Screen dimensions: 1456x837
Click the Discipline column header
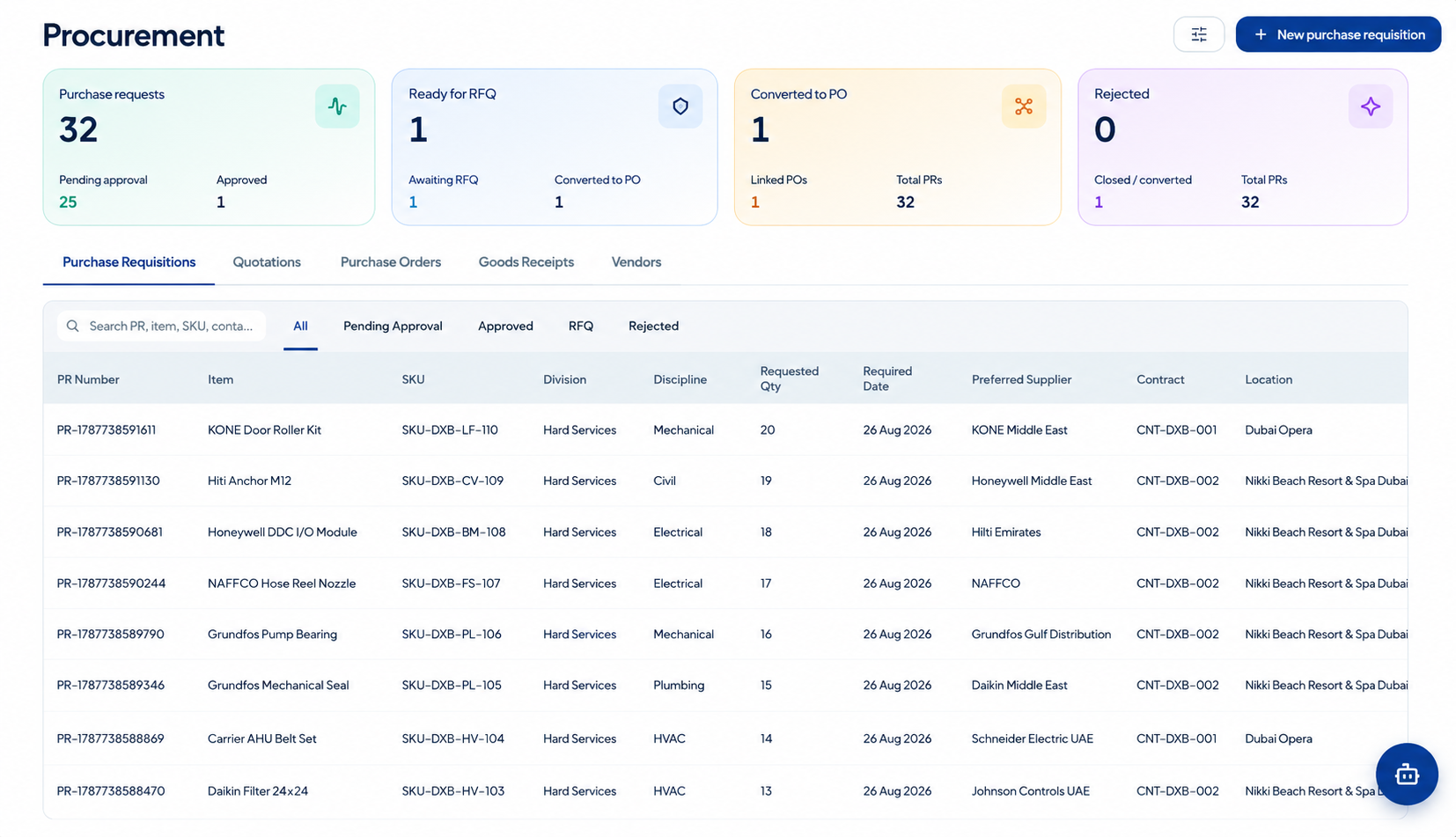[680, 379]
